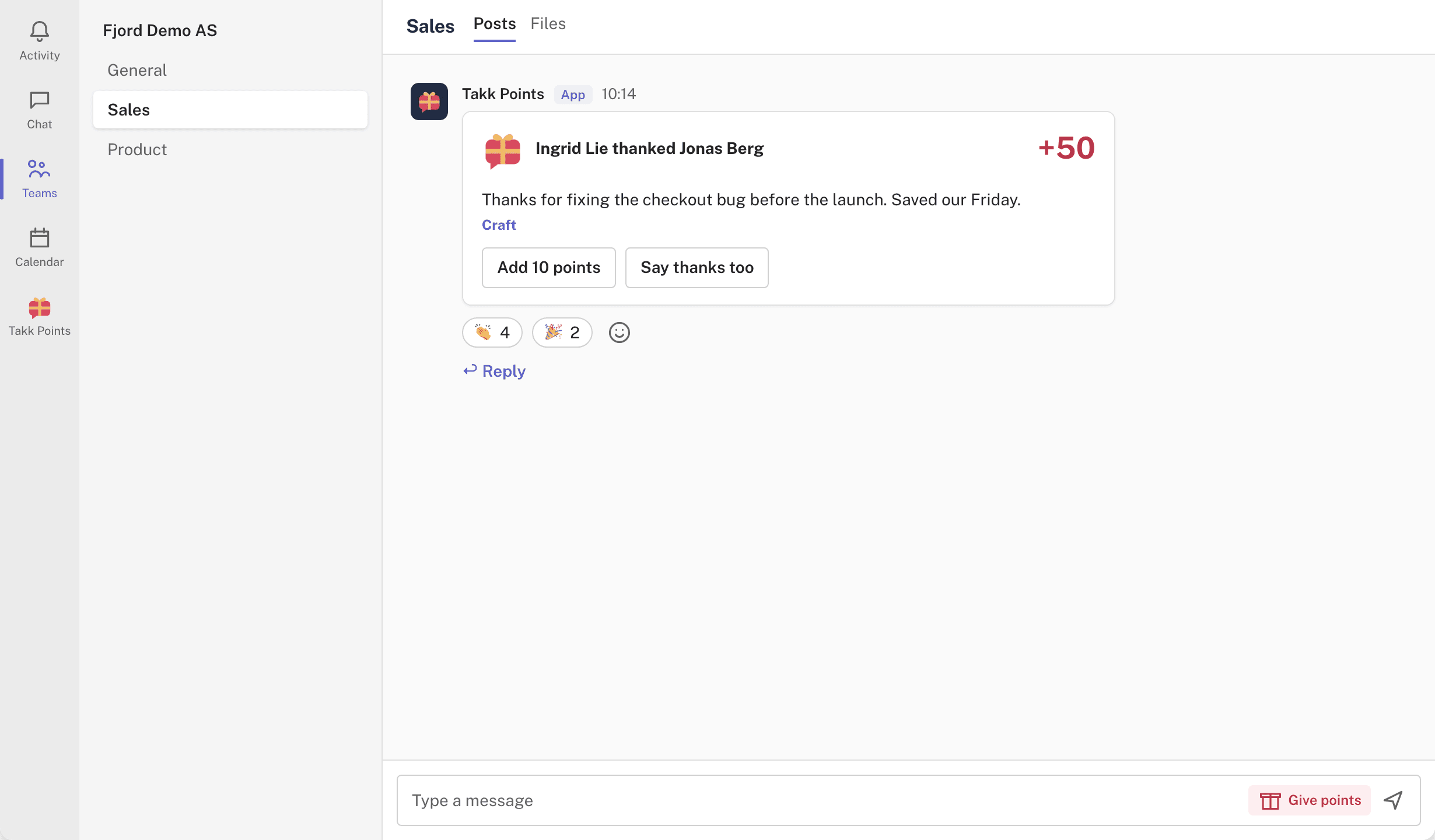Reply to the Takk Points post

point(495,371)
